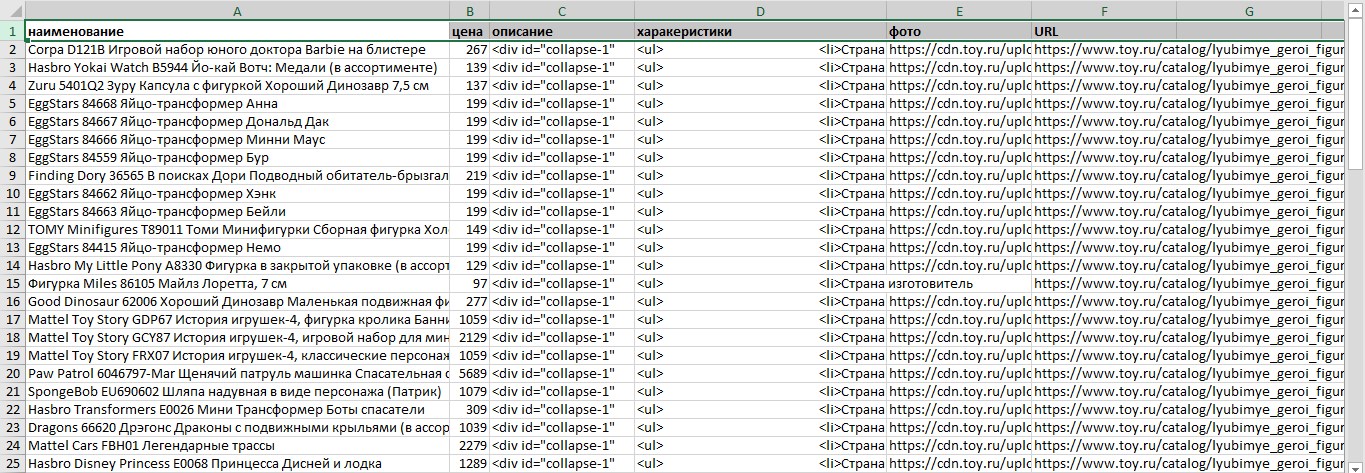This screenshot has height=473, width=1365.
Task: Select column F header
Action: click(x=1104, y=11)
